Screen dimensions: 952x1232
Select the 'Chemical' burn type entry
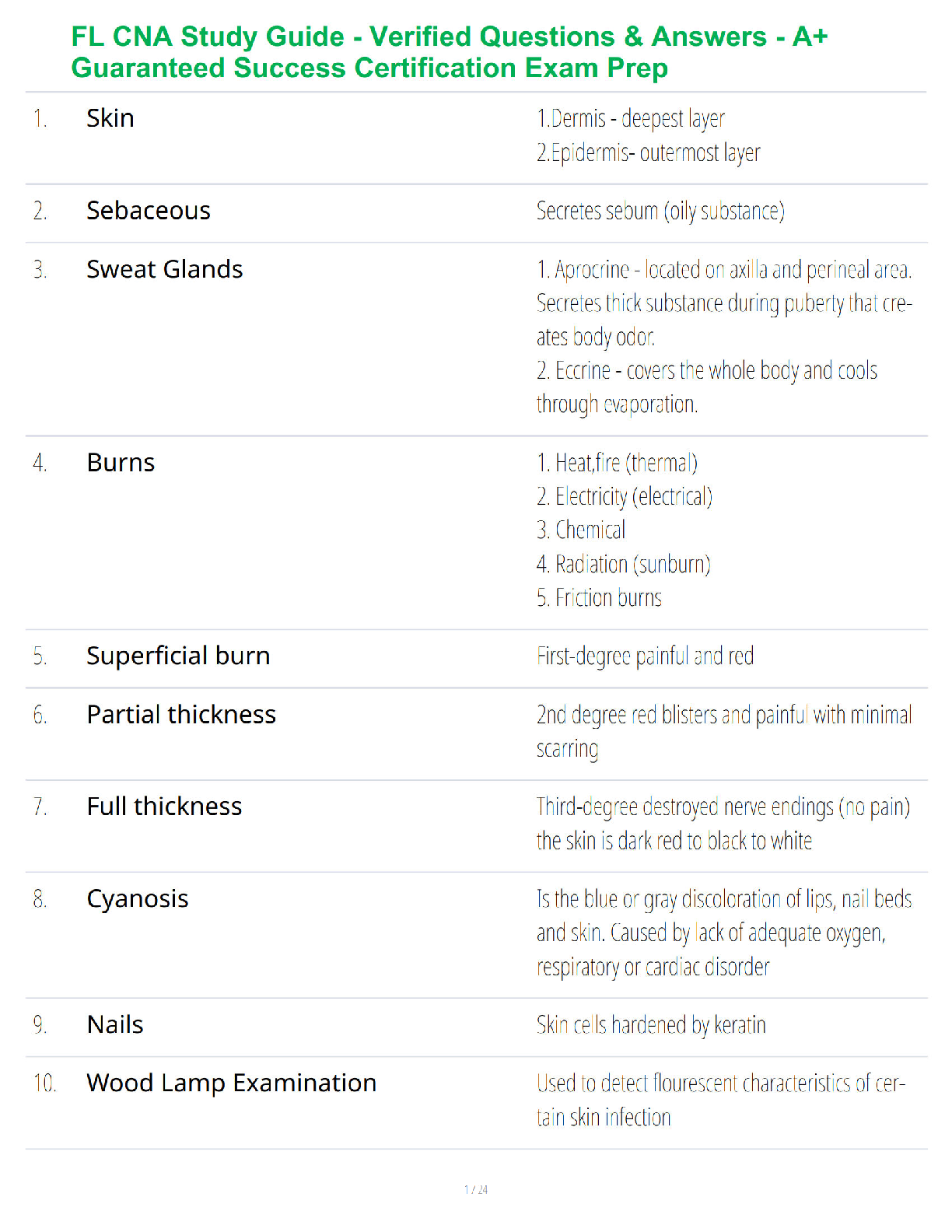click(581, 530)
